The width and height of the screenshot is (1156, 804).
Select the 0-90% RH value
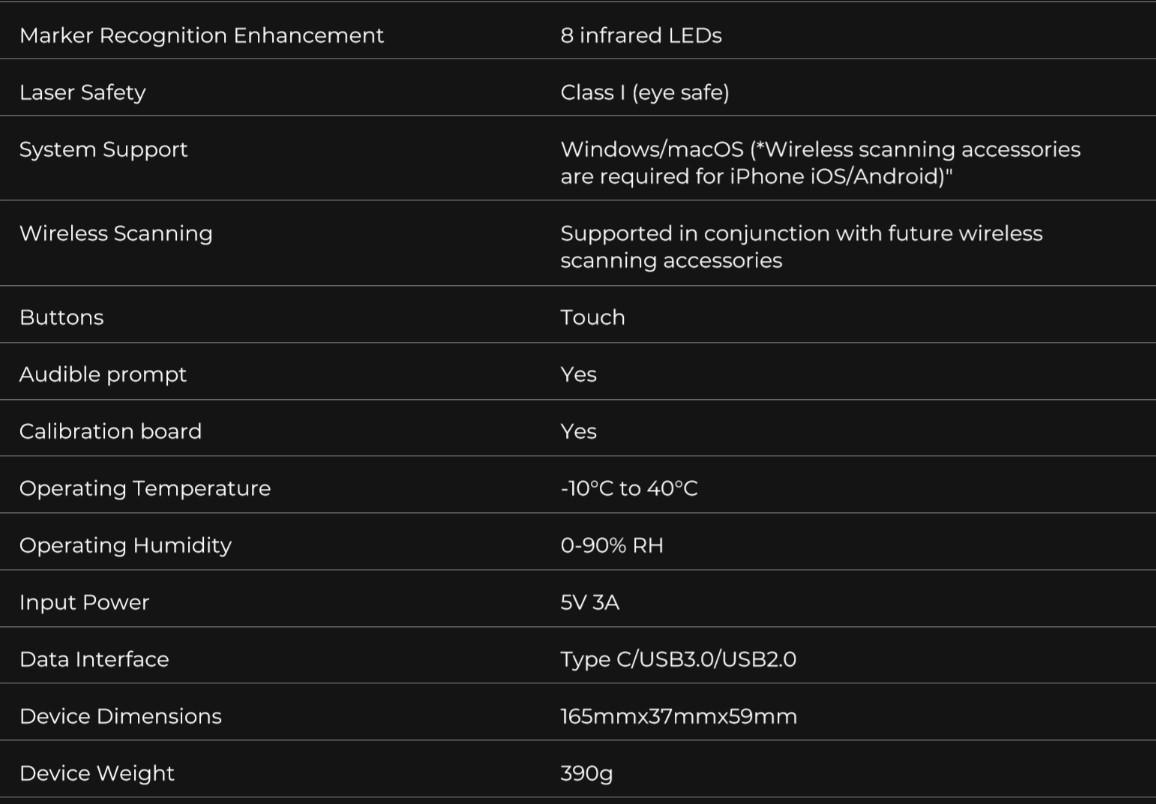pyautogui.click(x=611, y=546)
